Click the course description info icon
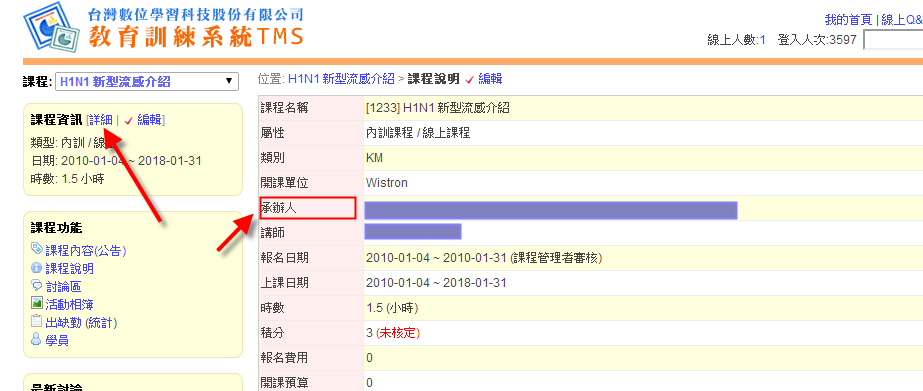Image resolution: width=923 pixels, height=391 pixels. click(36, 269)
